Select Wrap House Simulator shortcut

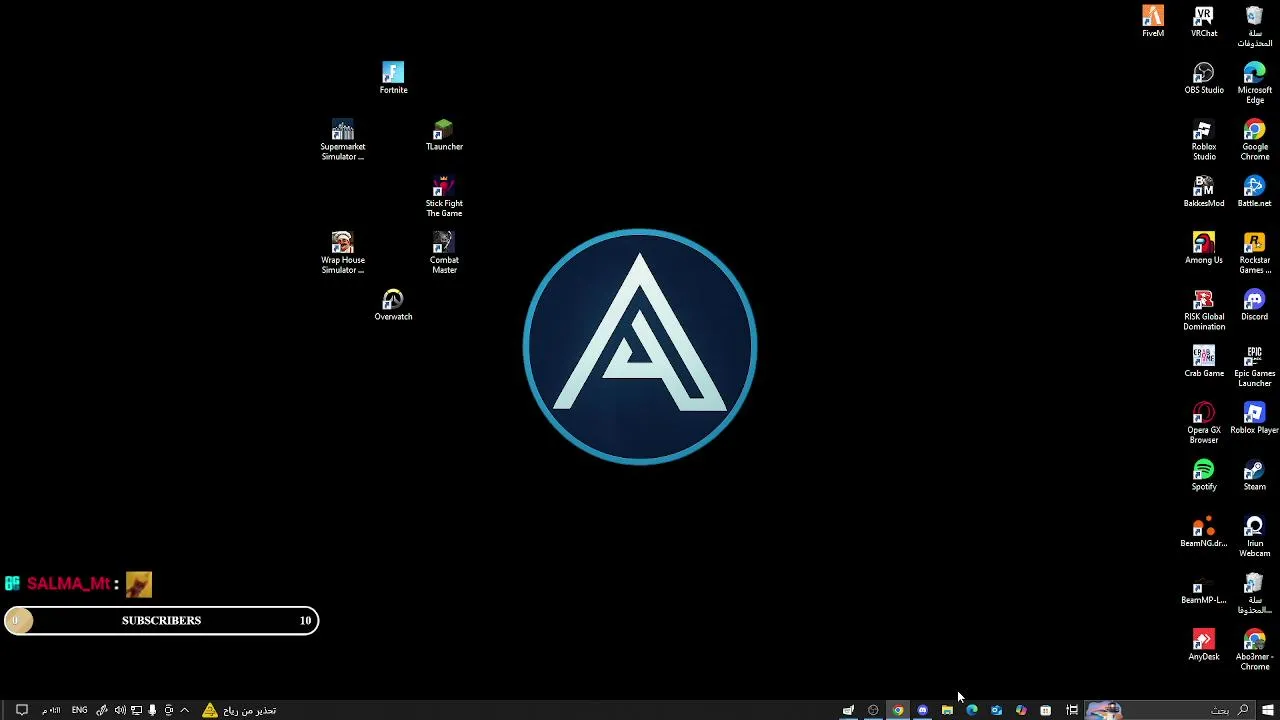pos(343,253)
